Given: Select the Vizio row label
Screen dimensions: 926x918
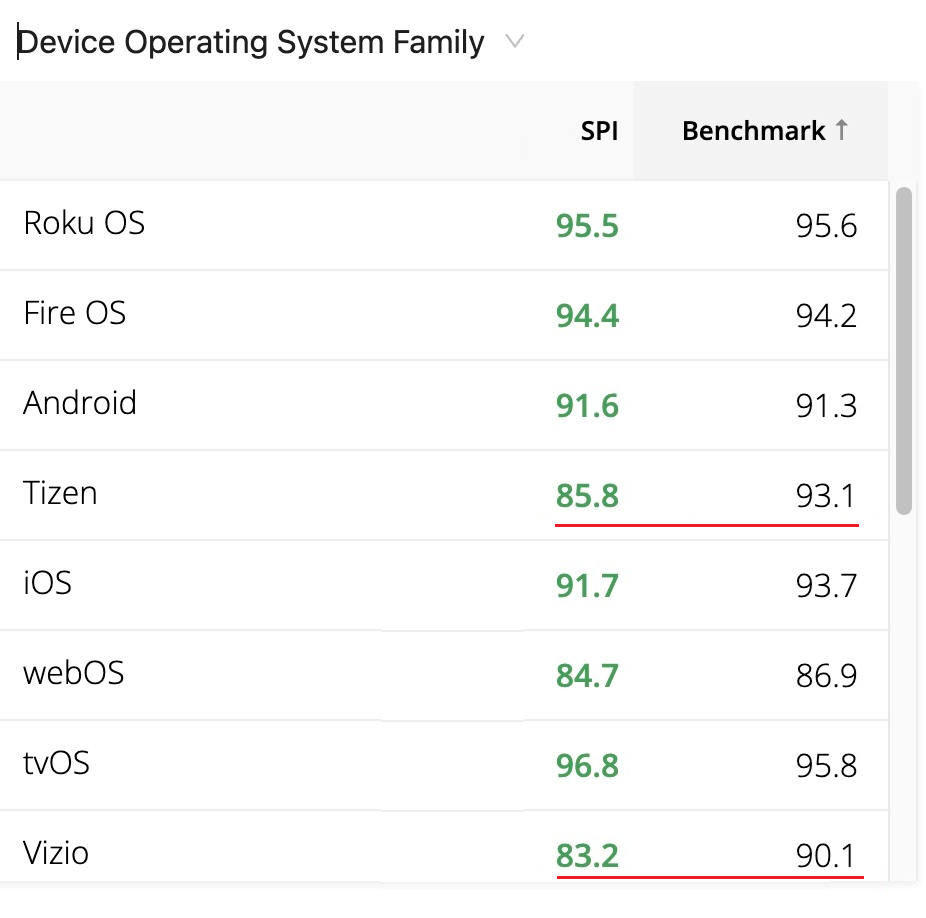Looking at the screenshot, I should tap(56, 853).
